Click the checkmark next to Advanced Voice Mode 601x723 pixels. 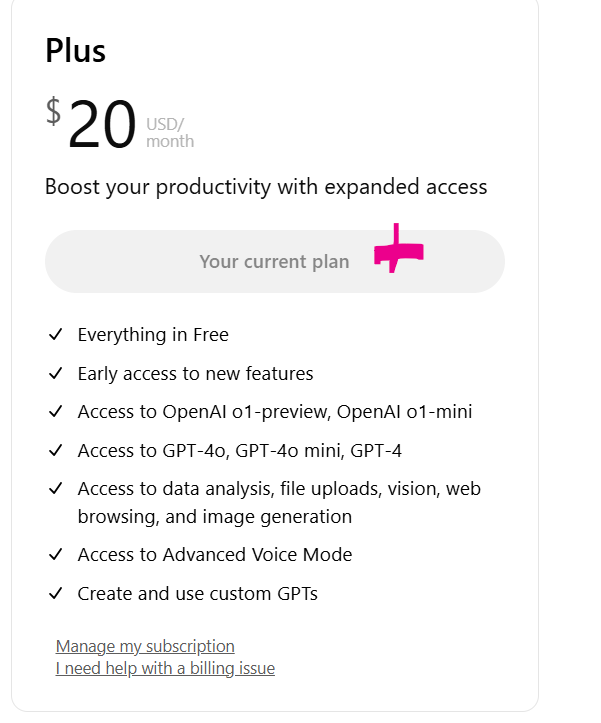pyautogui.click(x=56, y=555)
